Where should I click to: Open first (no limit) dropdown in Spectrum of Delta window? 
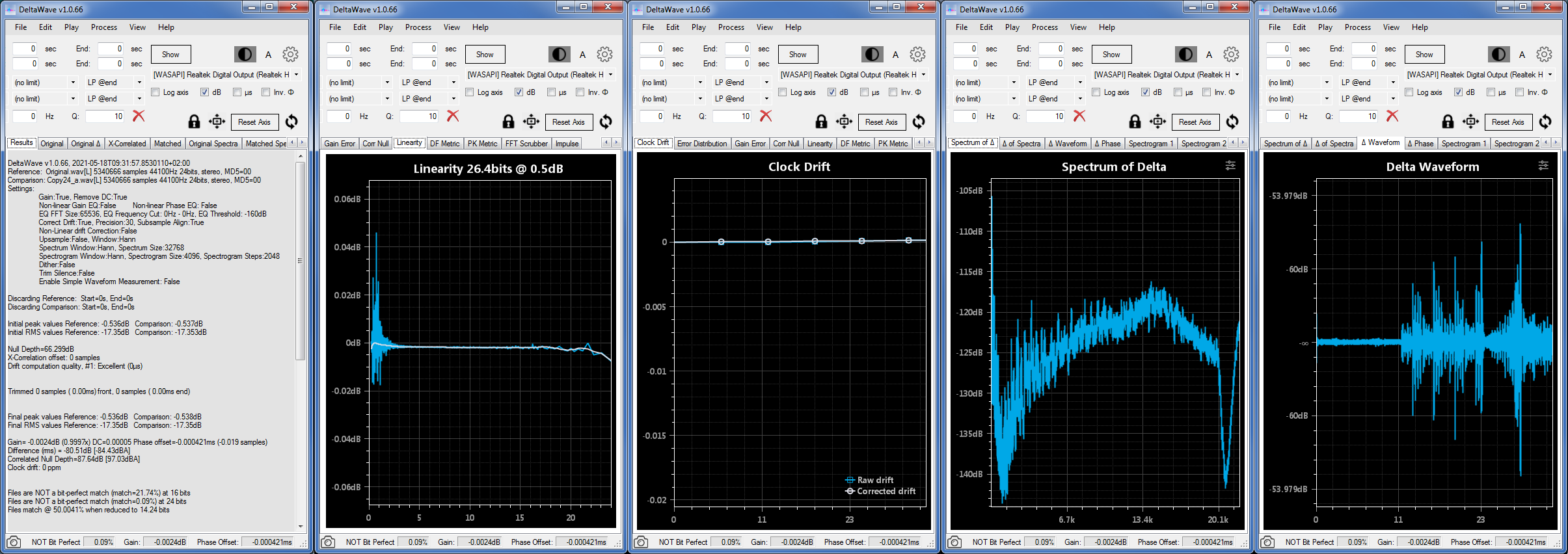(985, 83)
